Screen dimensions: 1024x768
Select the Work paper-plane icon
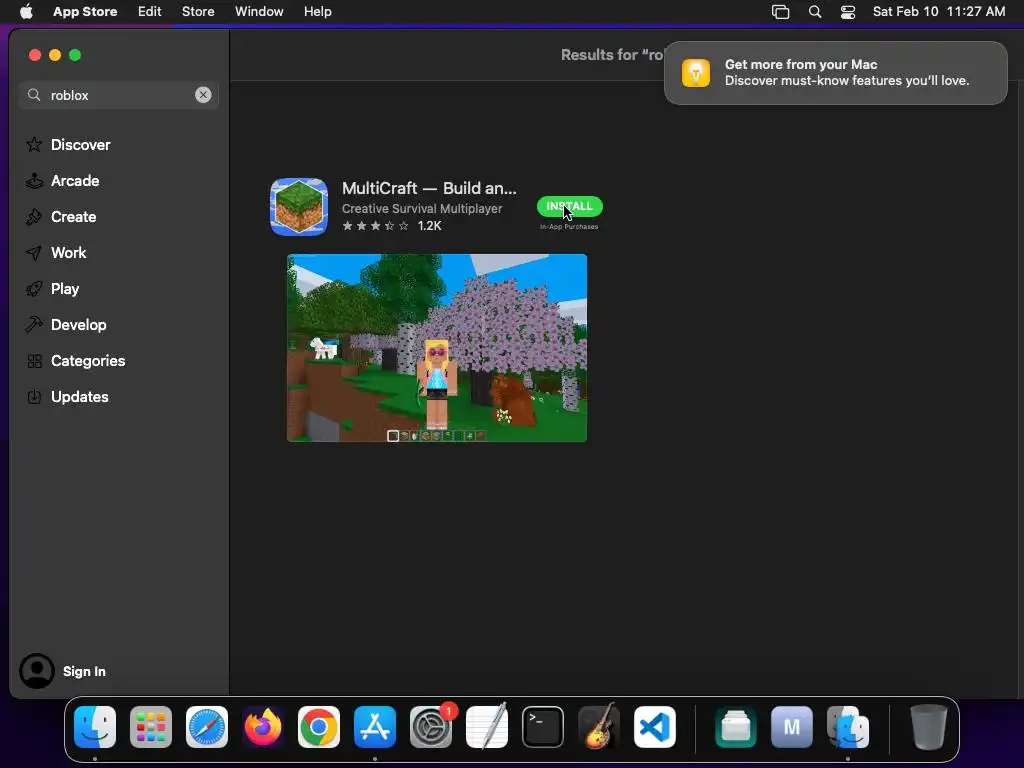coord(34,253)
